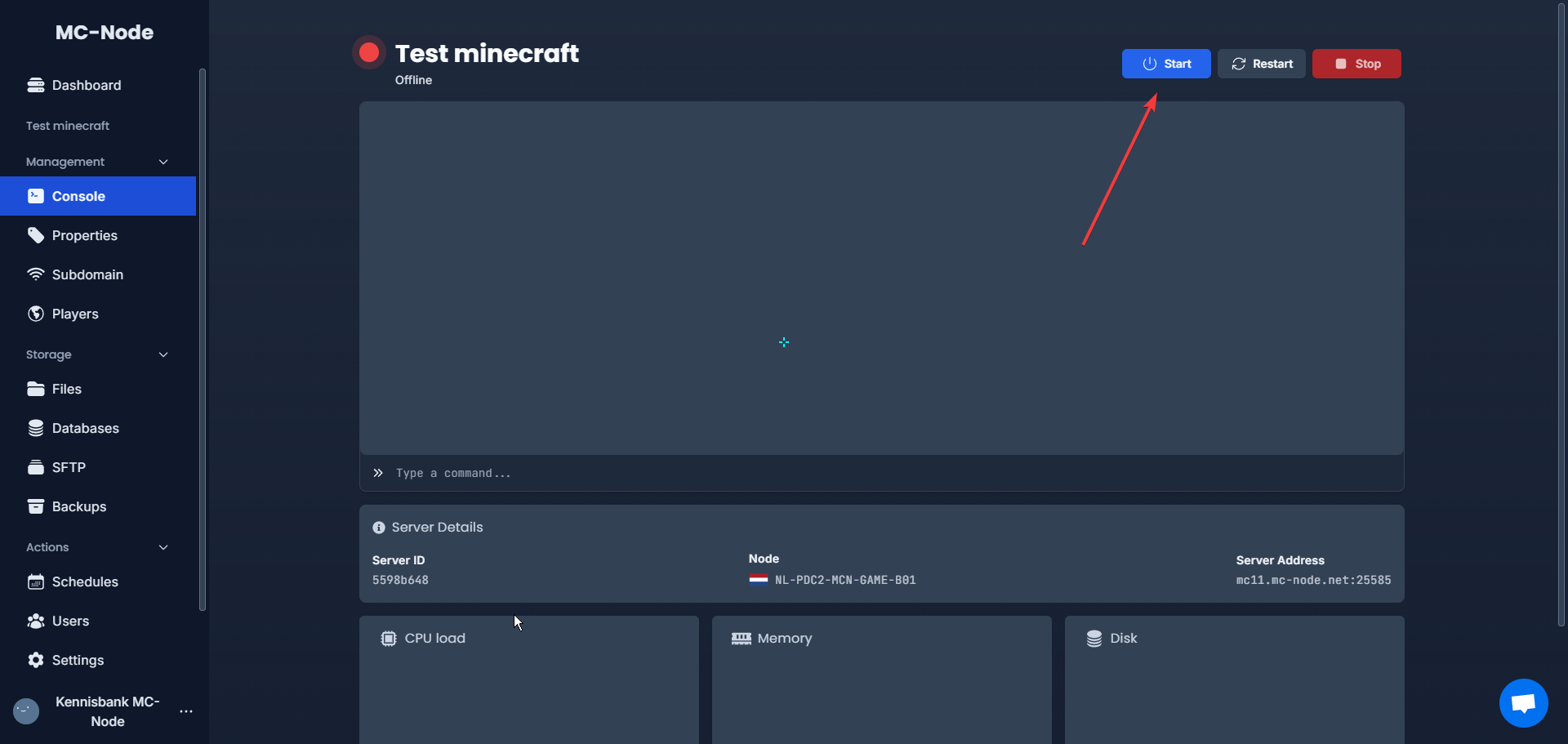Click the Subdomain wifi icon
The width and height of the screenshot is (1568, 744).
point(36,274)
